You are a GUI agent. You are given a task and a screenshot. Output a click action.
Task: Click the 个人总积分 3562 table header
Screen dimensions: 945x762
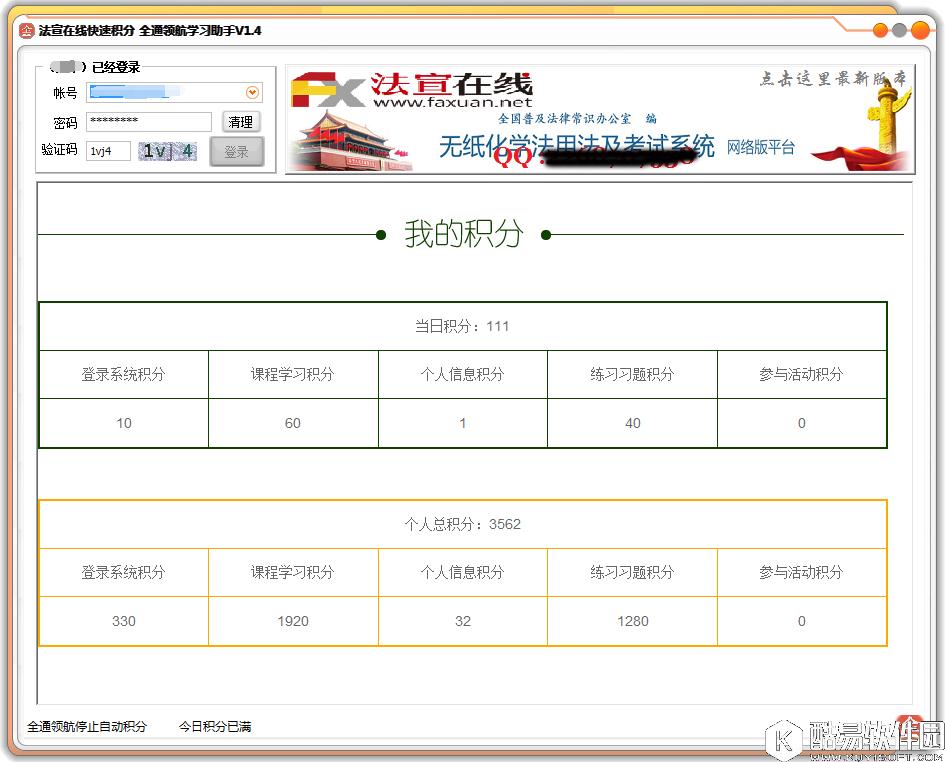pyautogui.click(x=462, y=523)
